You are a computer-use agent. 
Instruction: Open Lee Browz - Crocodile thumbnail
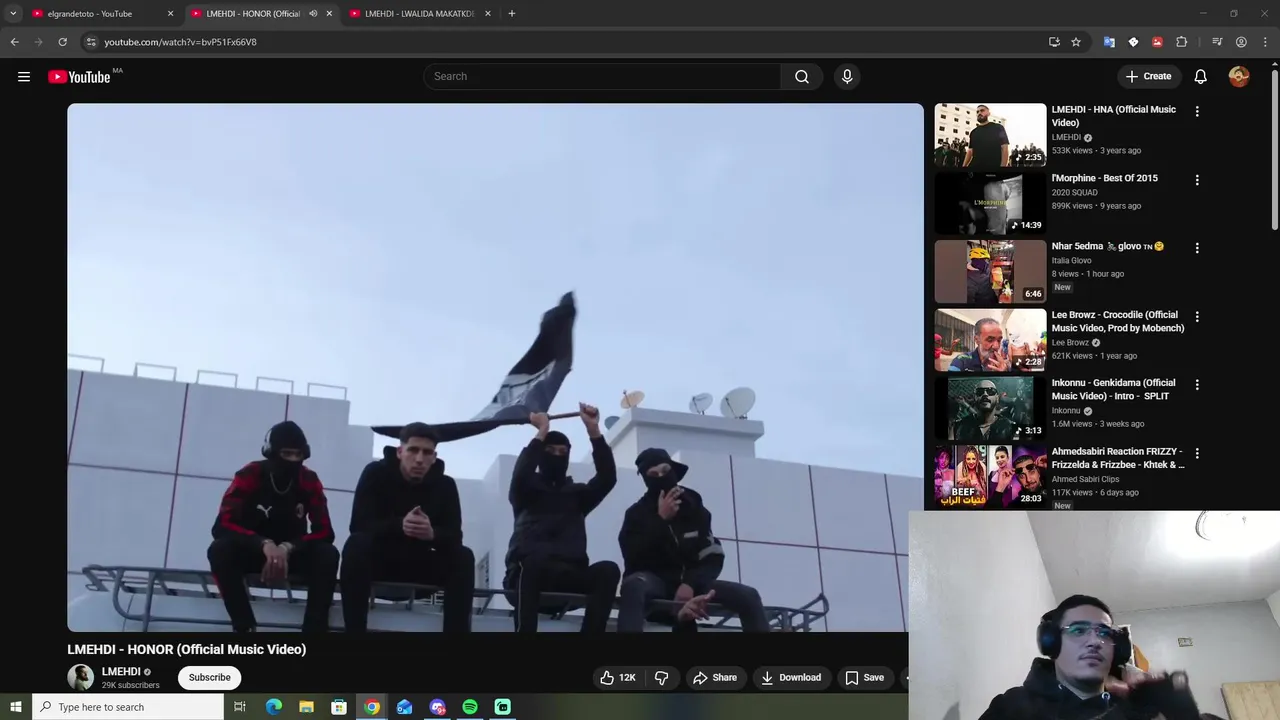[990, 340]
